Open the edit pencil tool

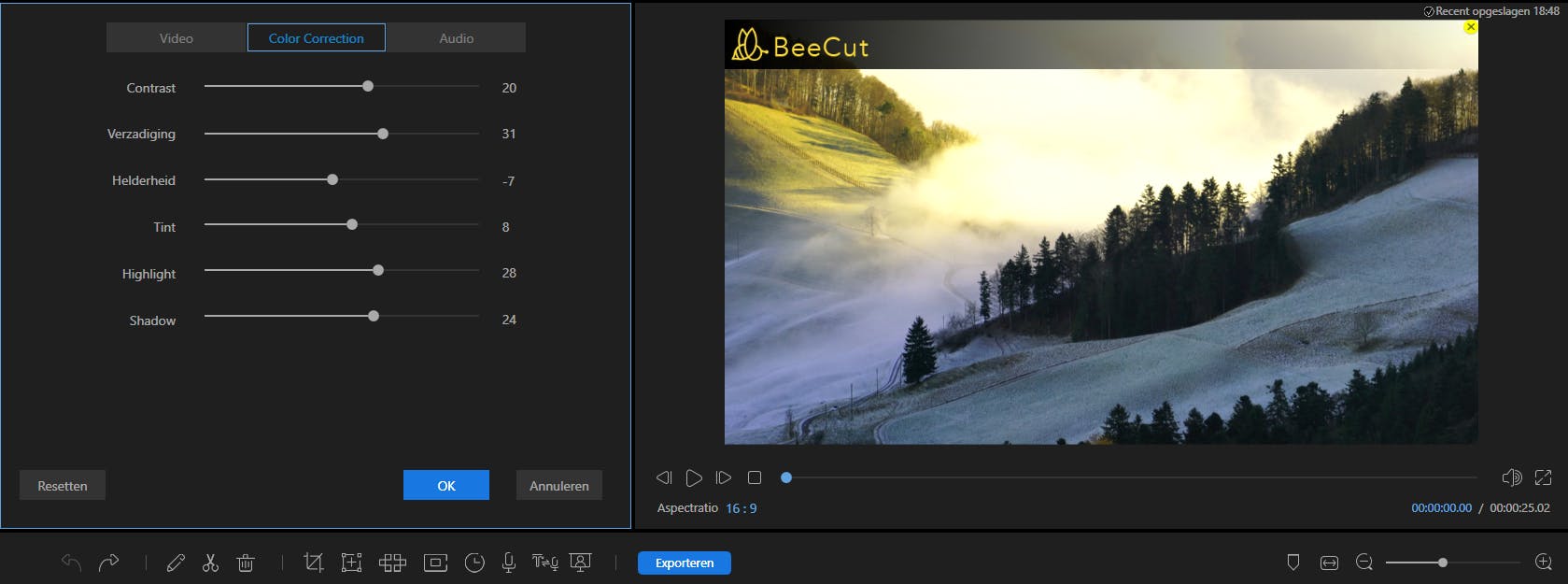coord(175,563)
